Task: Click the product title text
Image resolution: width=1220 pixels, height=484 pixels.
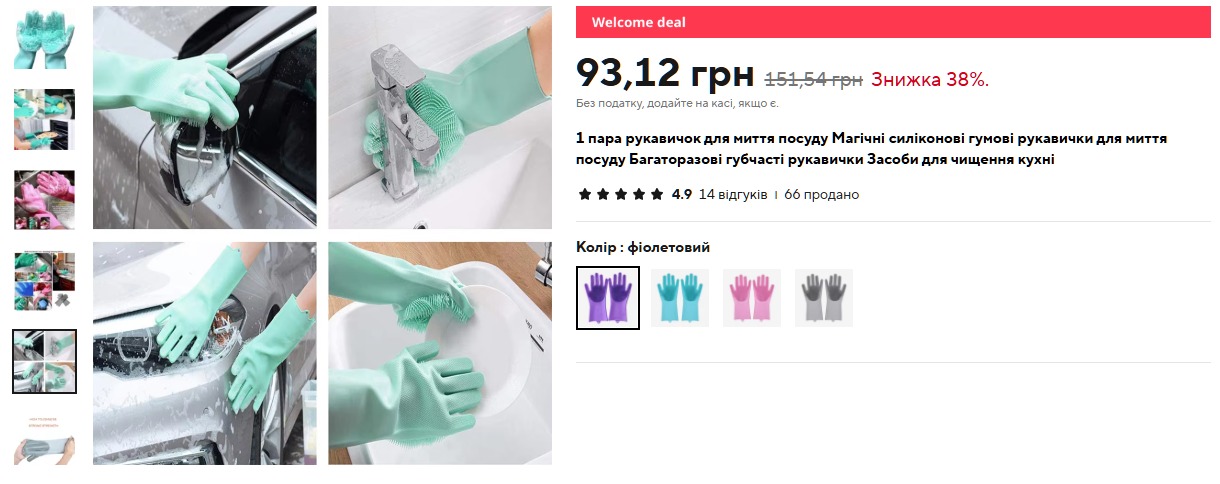Action: tap(872, 149)
